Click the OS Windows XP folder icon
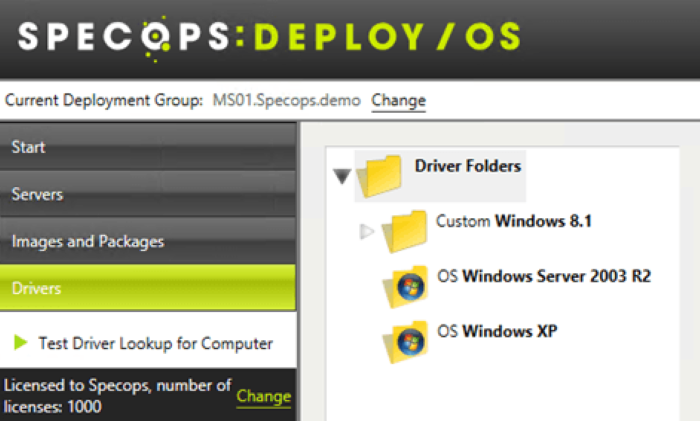 [x=405, y=342]
